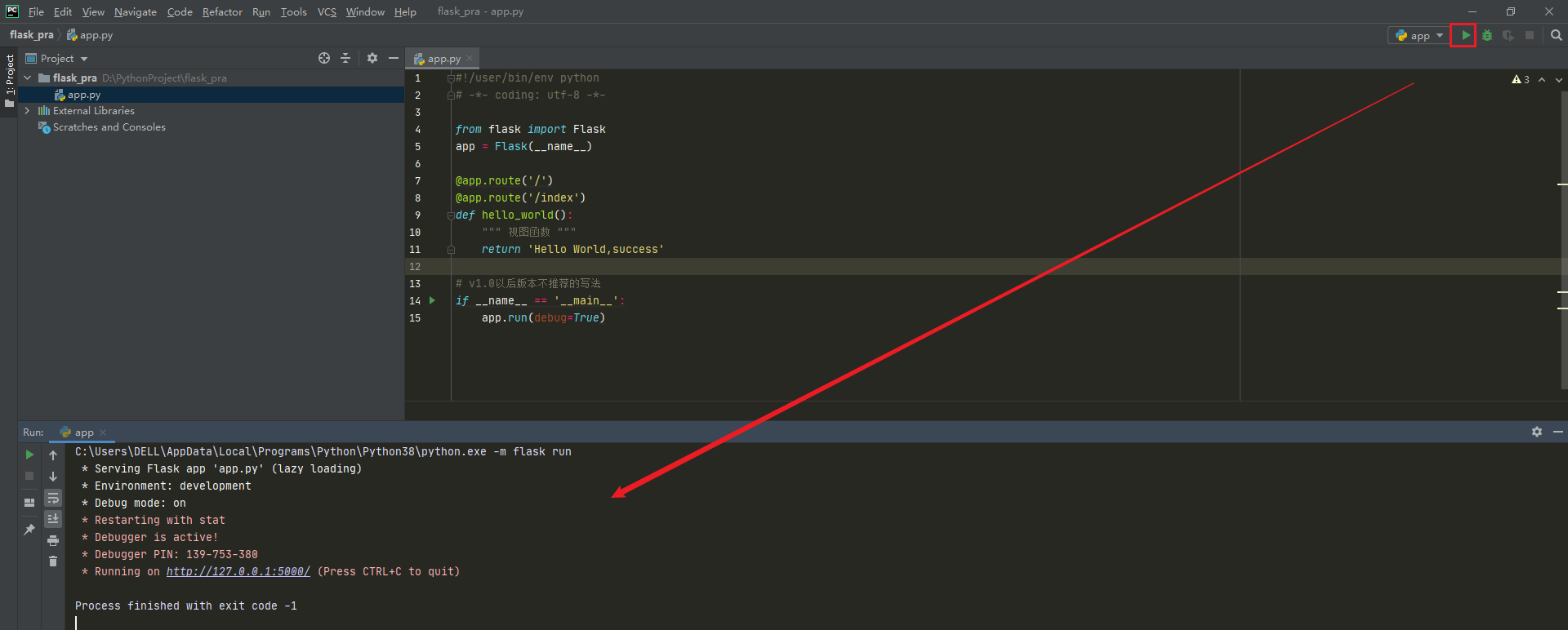The width and height of the screenshot is (1568, 630).
Task: Place cursor on empty line 12
Action: coord(986,267)
